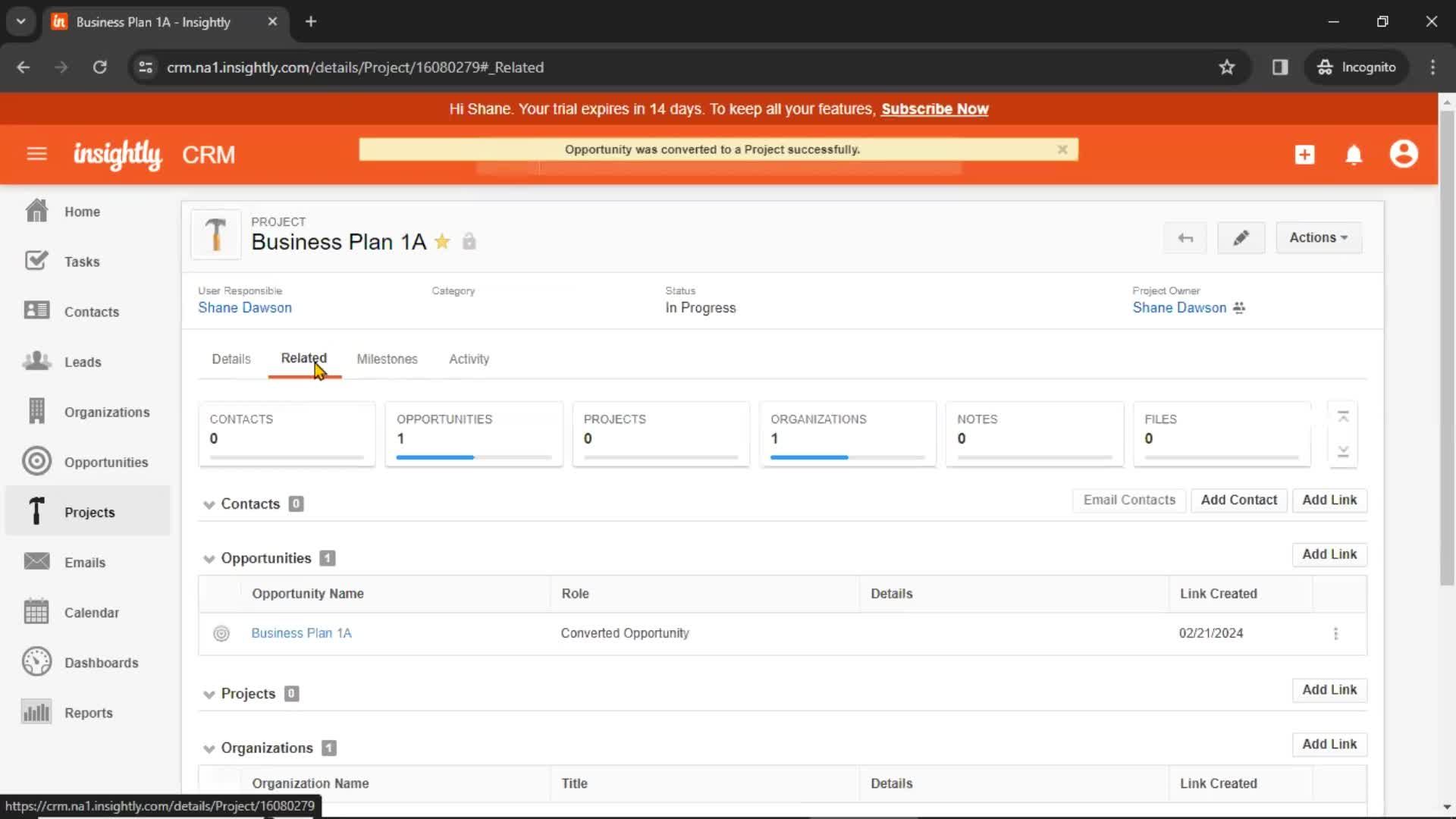1456x819 pixels.
Task: Click Shane Dawson user responsible link
Action: tap(244, 307)
